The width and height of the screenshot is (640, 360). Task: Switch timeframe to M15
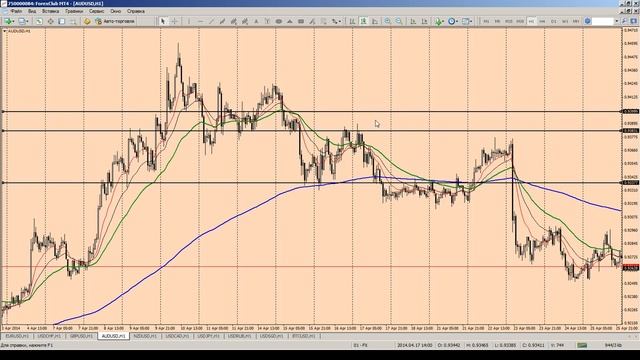point(509,21)
